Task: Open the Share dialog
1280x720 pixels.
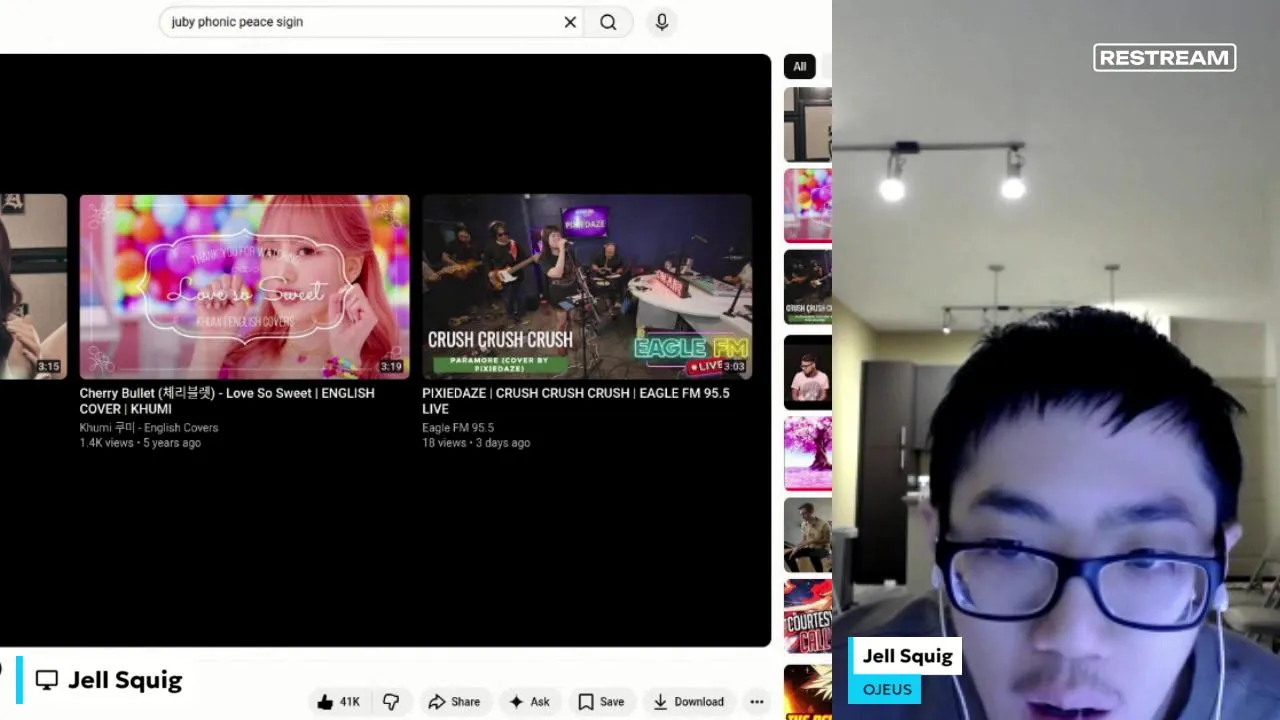Action: point(454,702)
